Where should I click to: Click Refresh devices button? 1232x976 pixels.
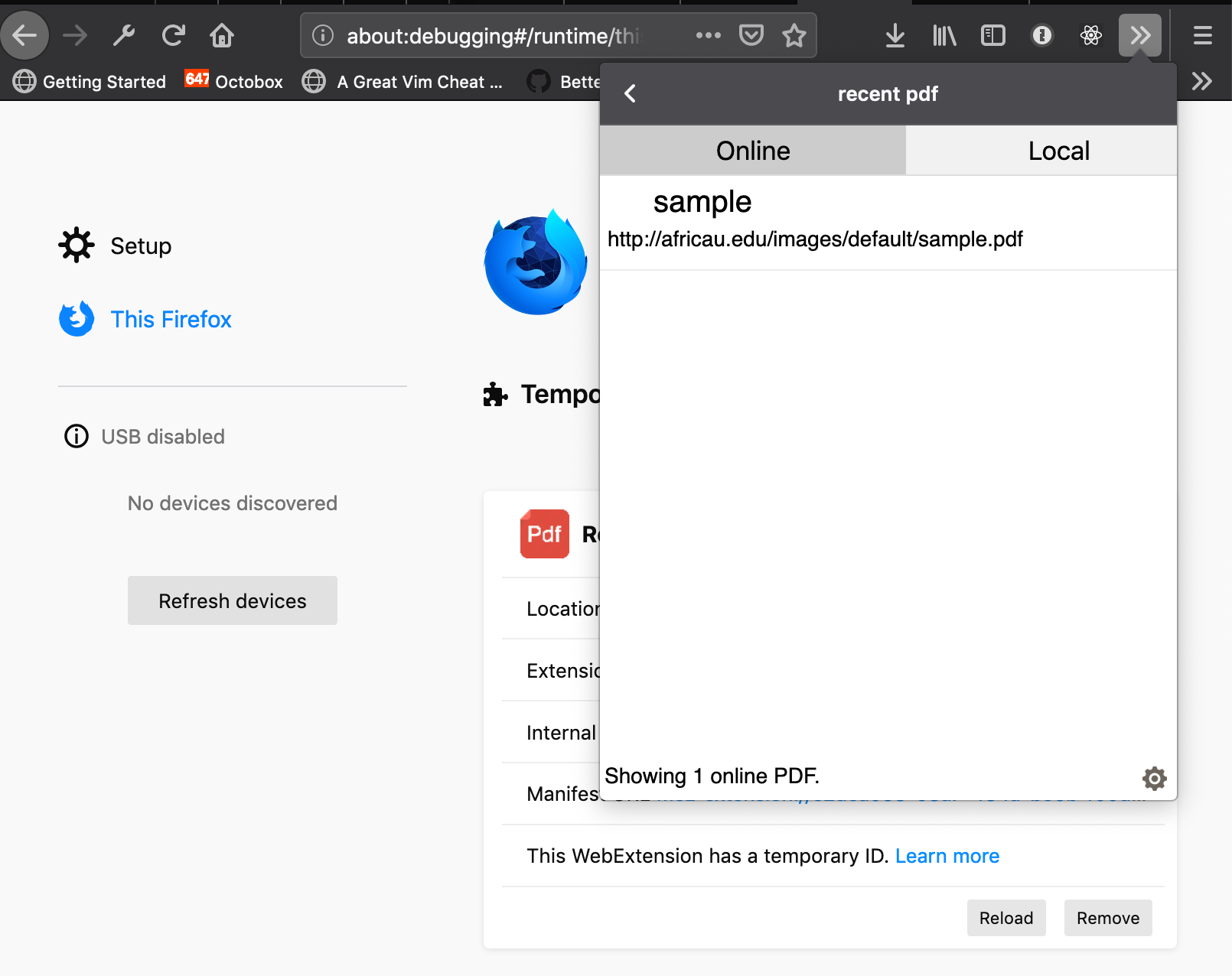(x=233, y=600)
